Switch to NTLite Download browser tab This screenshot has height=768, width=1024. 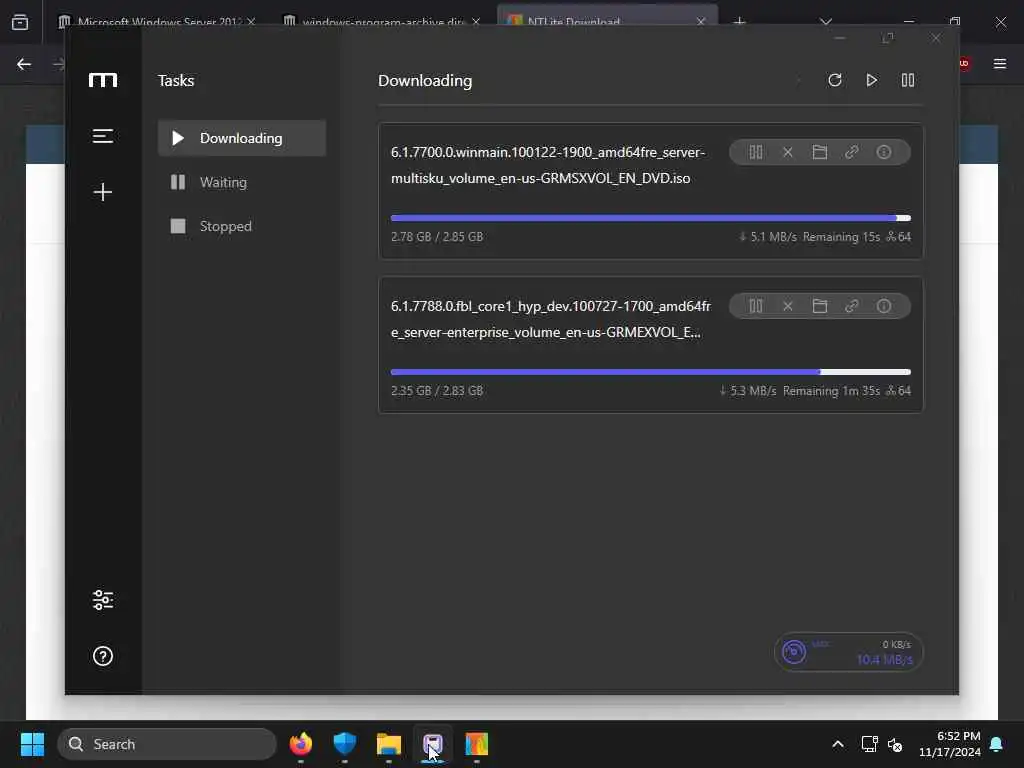607,22
